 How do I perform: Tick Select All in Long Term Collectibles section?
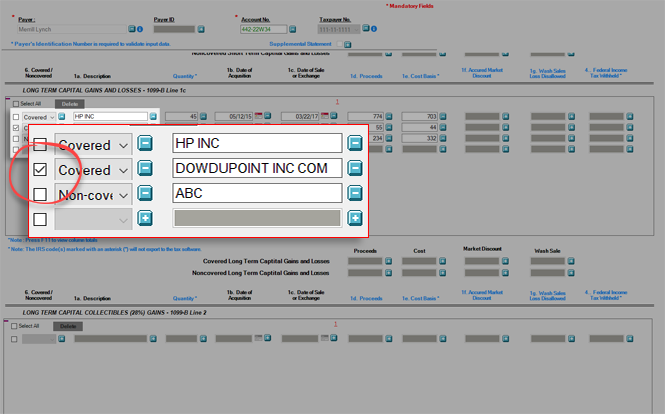click(x=14, y=326)
